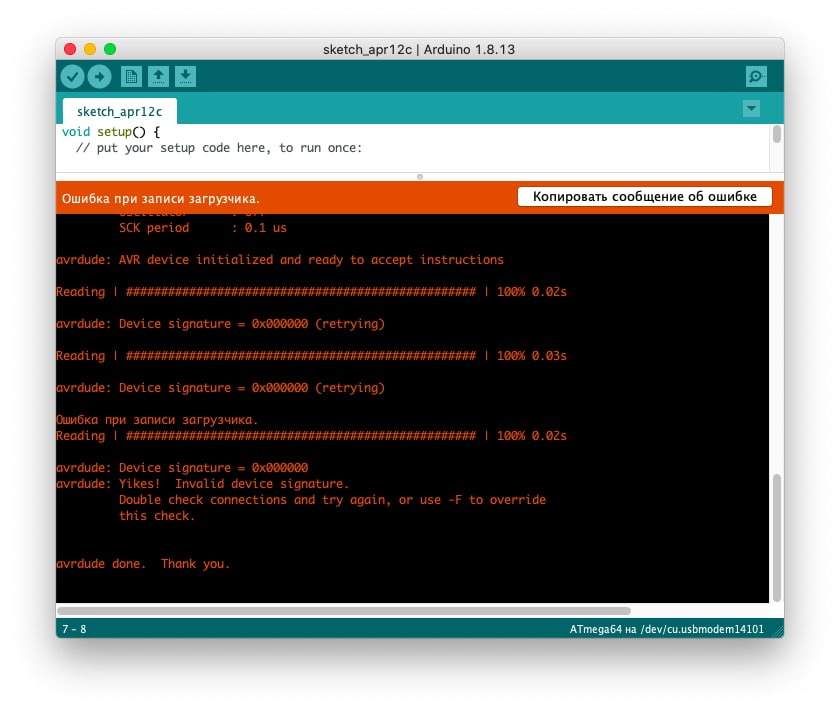Click the Upload arrow button

click(x=100, y=77)
